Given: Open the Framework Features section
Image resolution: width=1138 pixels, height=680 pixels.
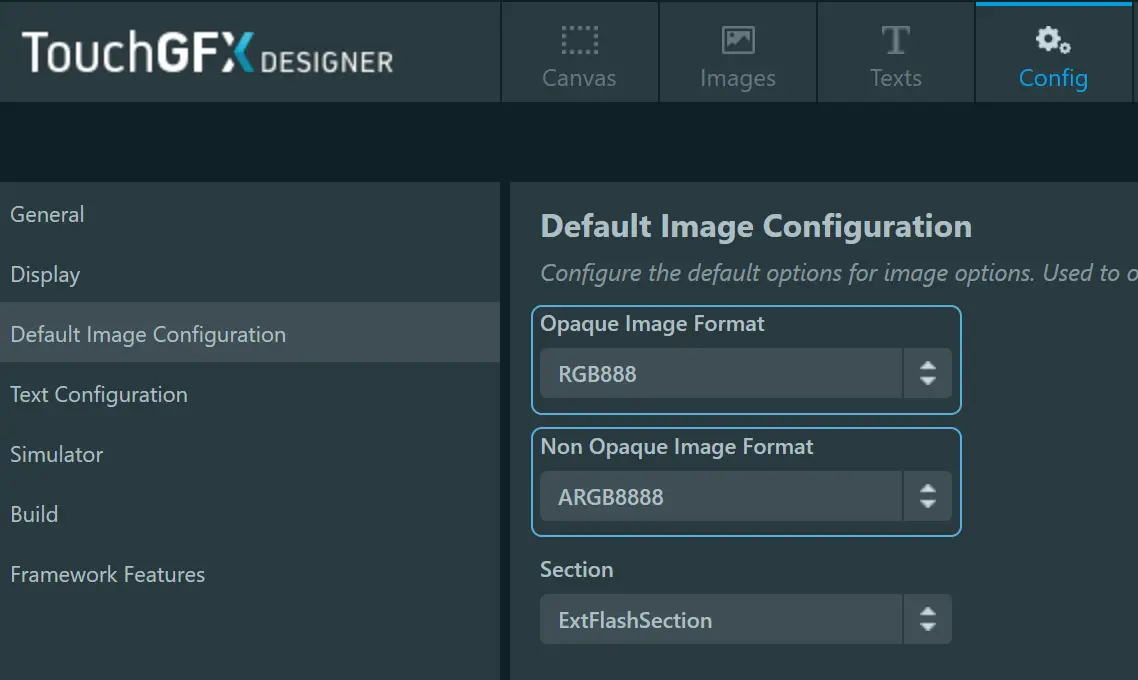Looking at the screenshot, I should 250,574.
